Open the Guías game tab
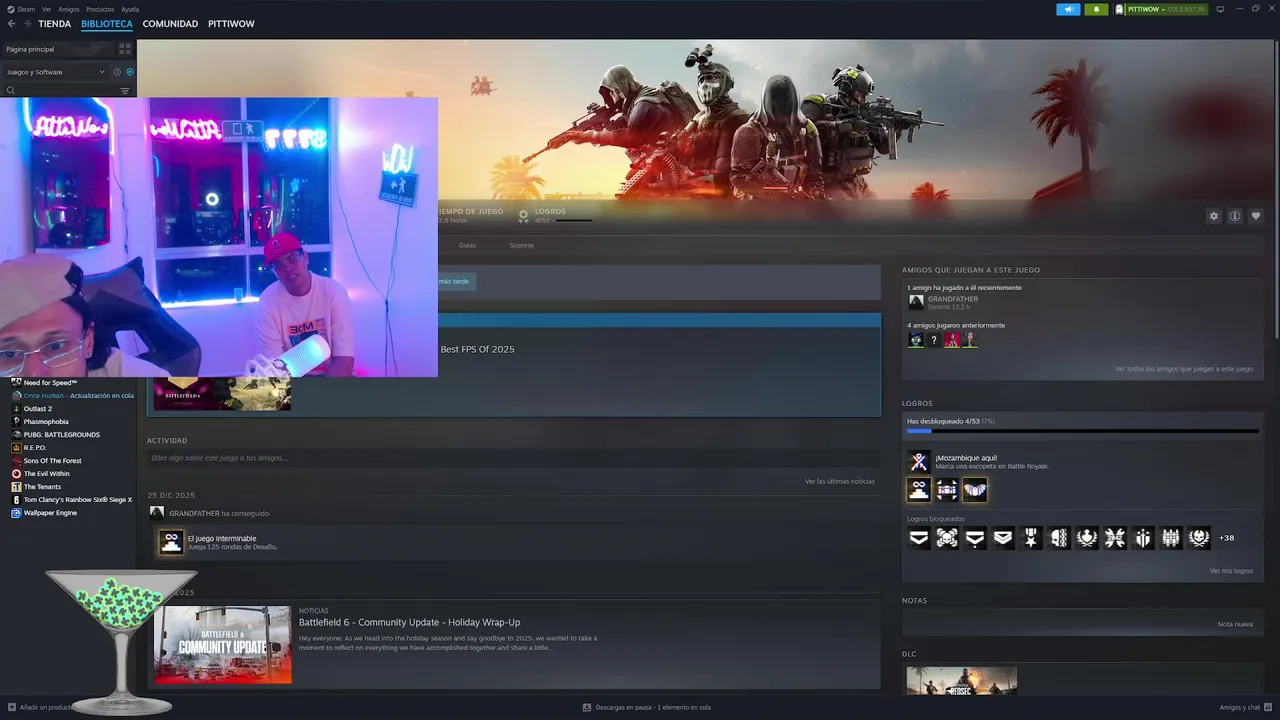1280x720 pixels. pyautogui.click(x=467, y=245)
